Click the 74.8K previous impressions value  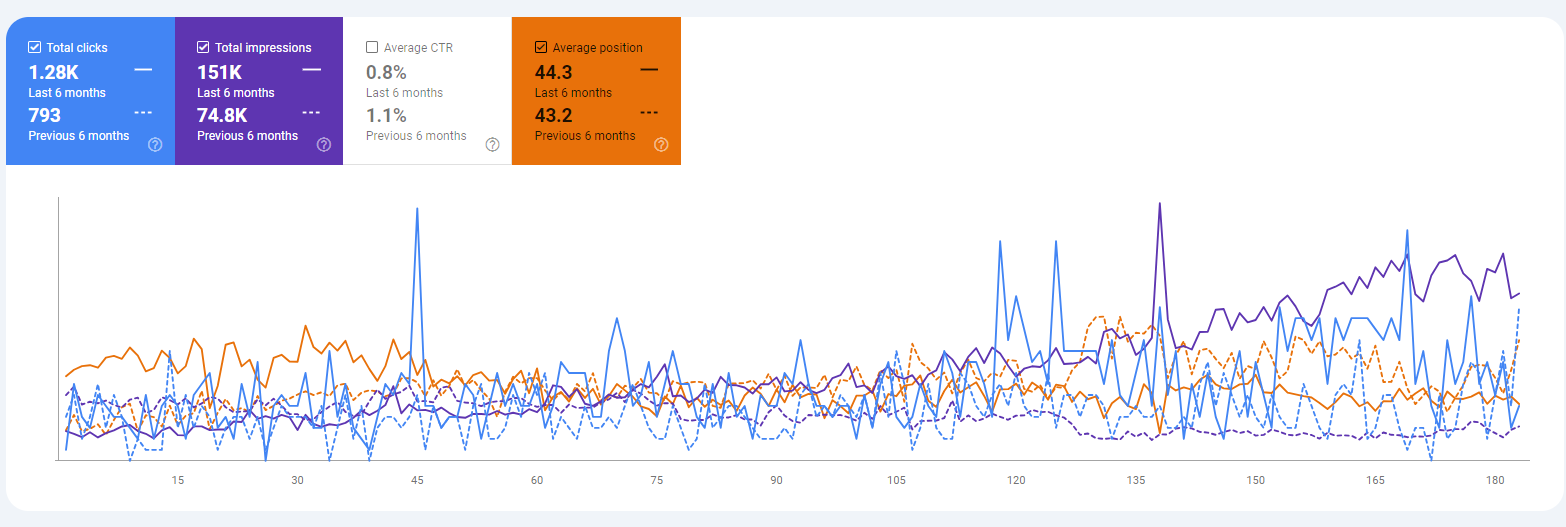[x=222, y=115]
